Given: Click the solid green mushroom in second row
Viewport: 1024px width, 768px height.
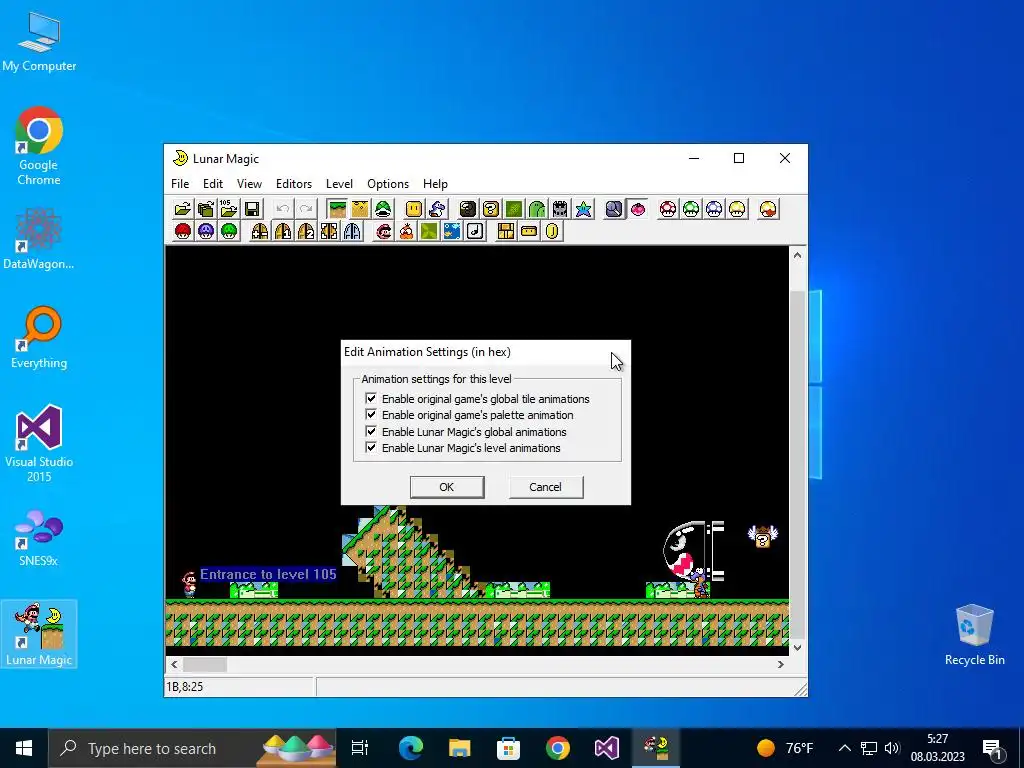Looking at the screenshot, I should [x=229, y=231].
